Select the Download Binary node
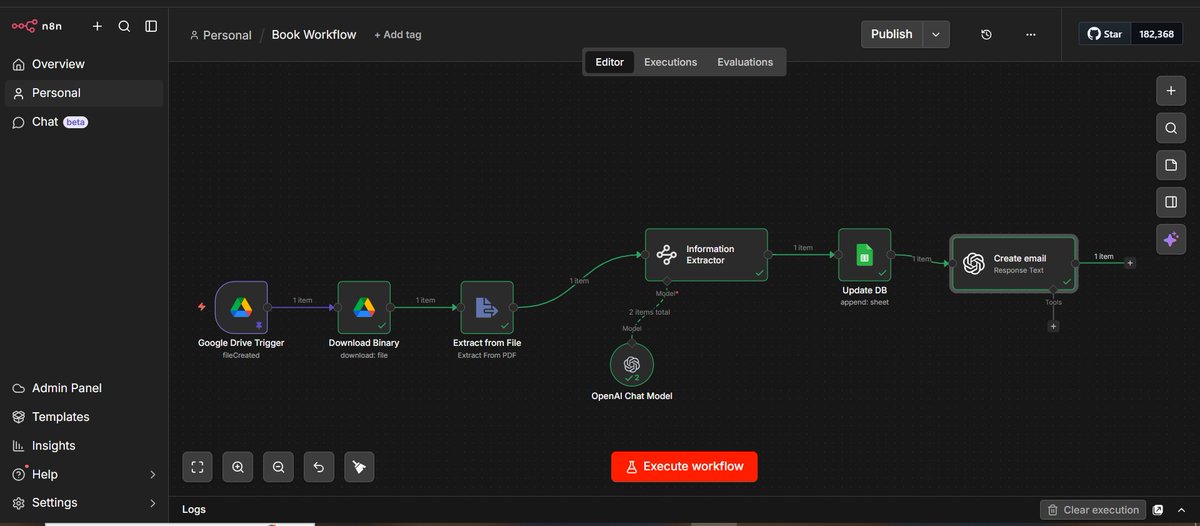The height and width of the screenshot is (526, 1200). coord(364,307)
